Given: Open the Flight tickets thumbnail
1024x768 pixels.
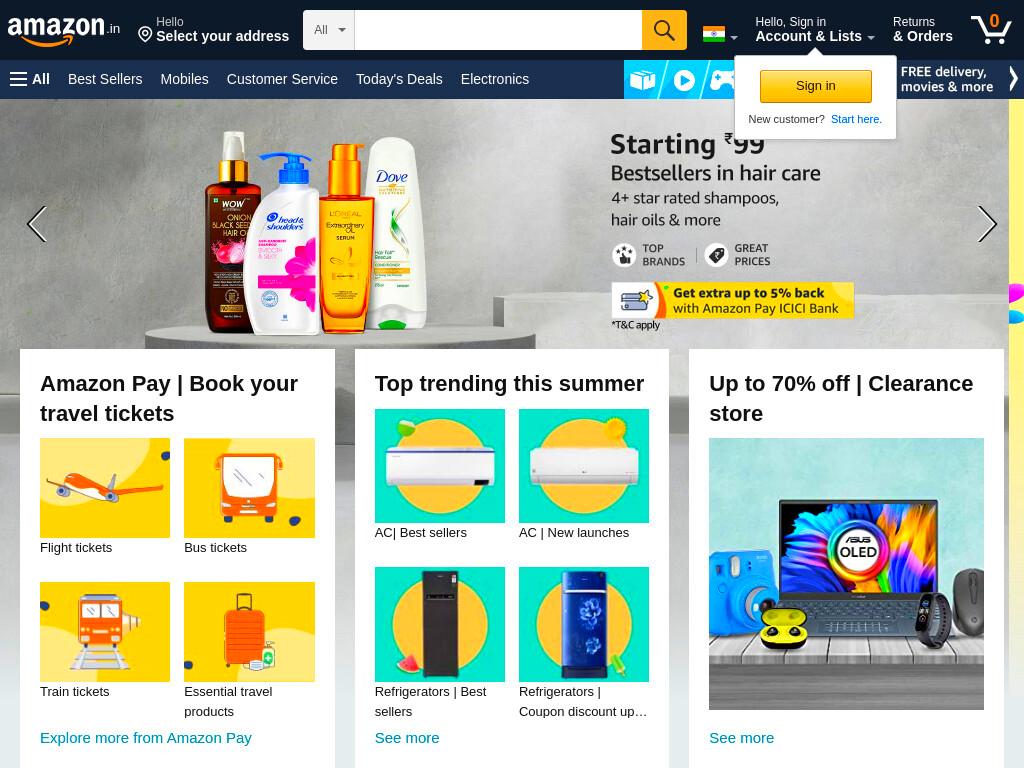Looking at the screenshot, I should pyautogui.click(x=105, y=488).
